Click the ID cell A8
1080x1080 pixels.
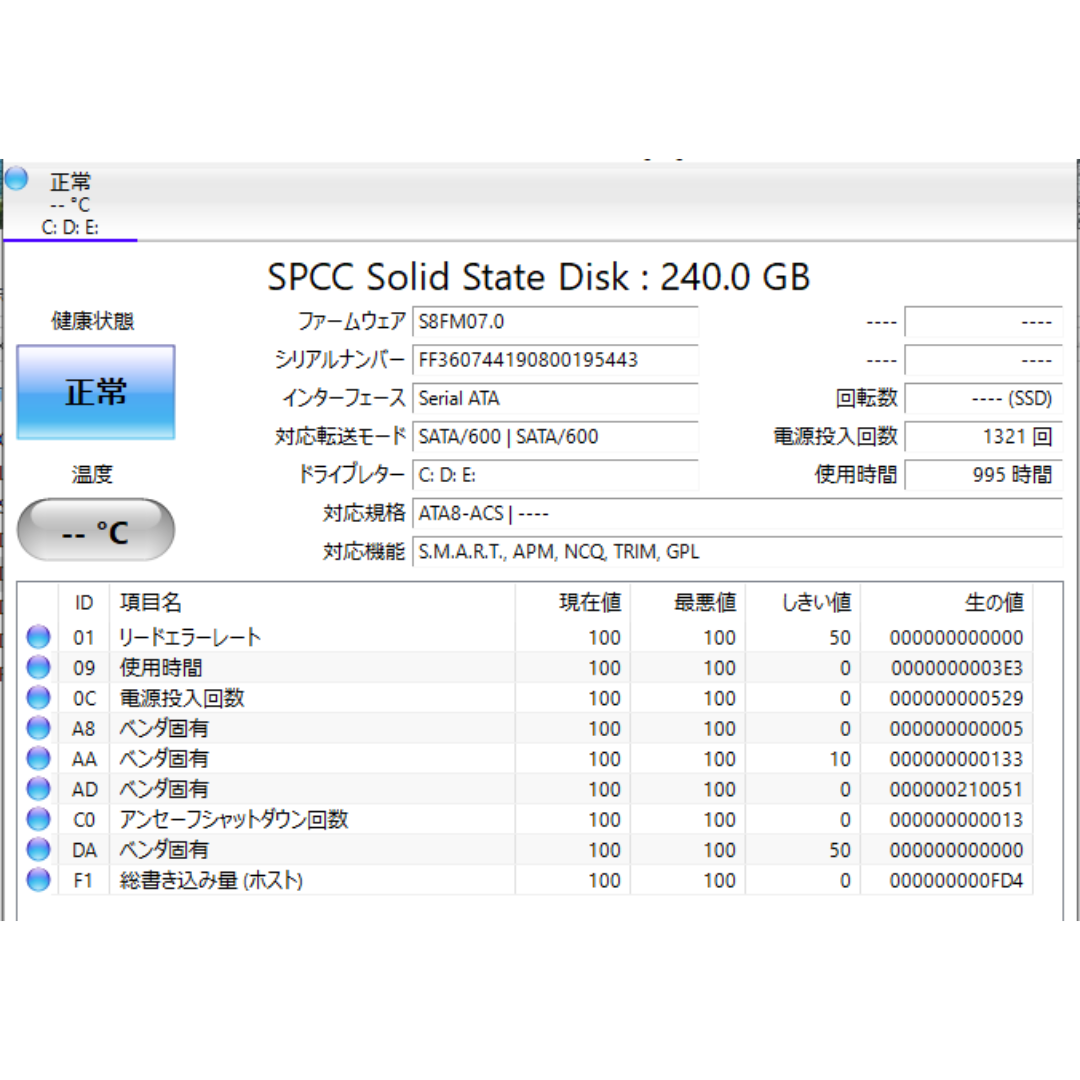click(83, 729)
